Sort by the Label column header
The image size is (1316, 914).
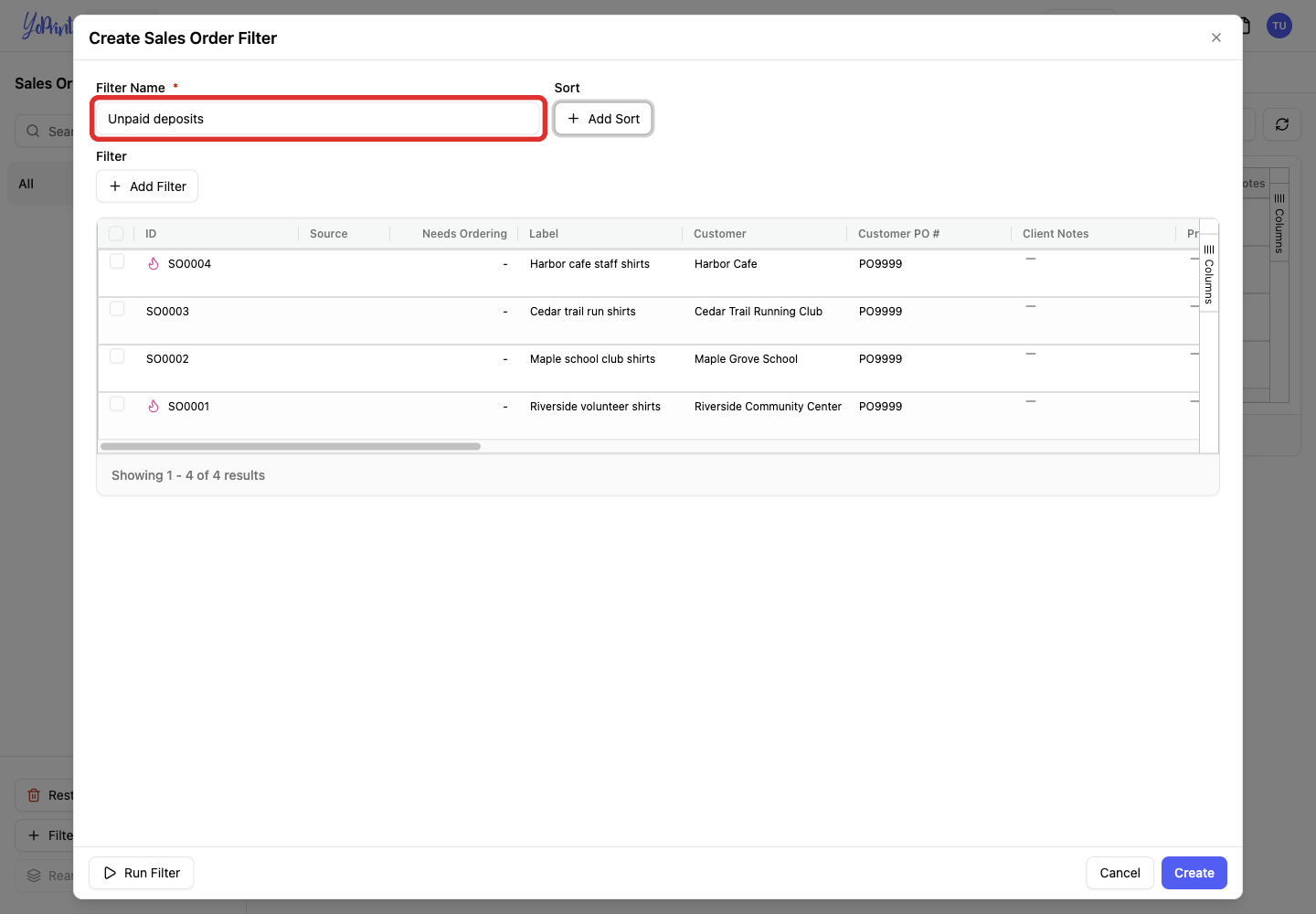point(544,234)
